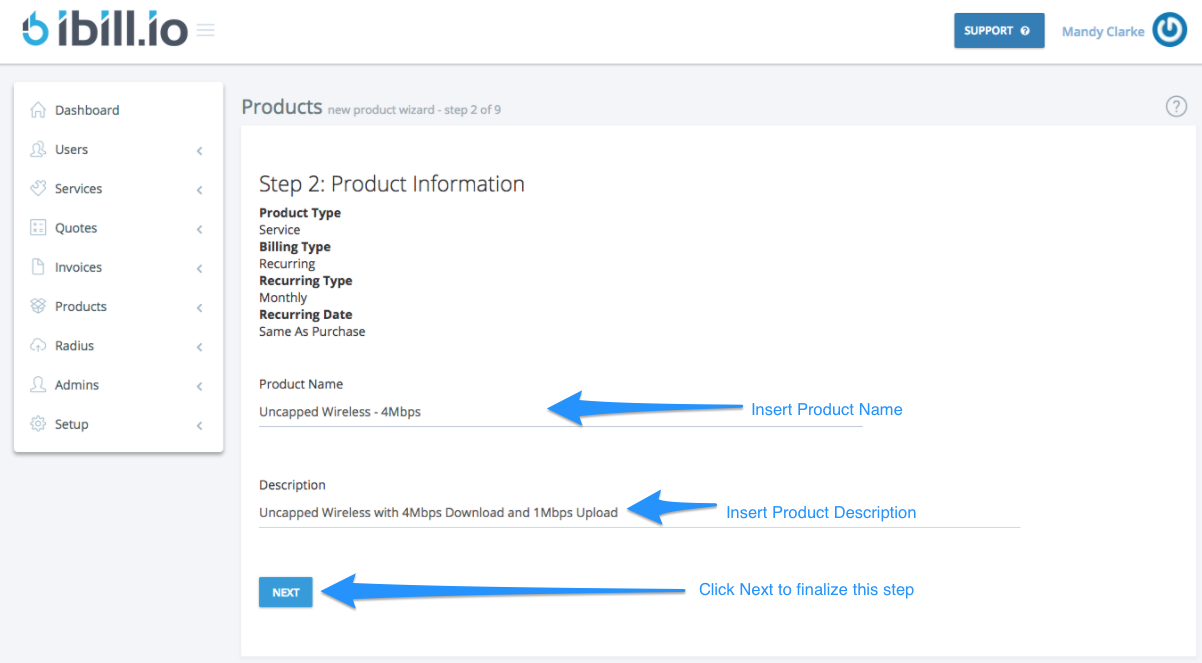
Task: Click the 'Recurring Type' label
Action: point(306,281)
